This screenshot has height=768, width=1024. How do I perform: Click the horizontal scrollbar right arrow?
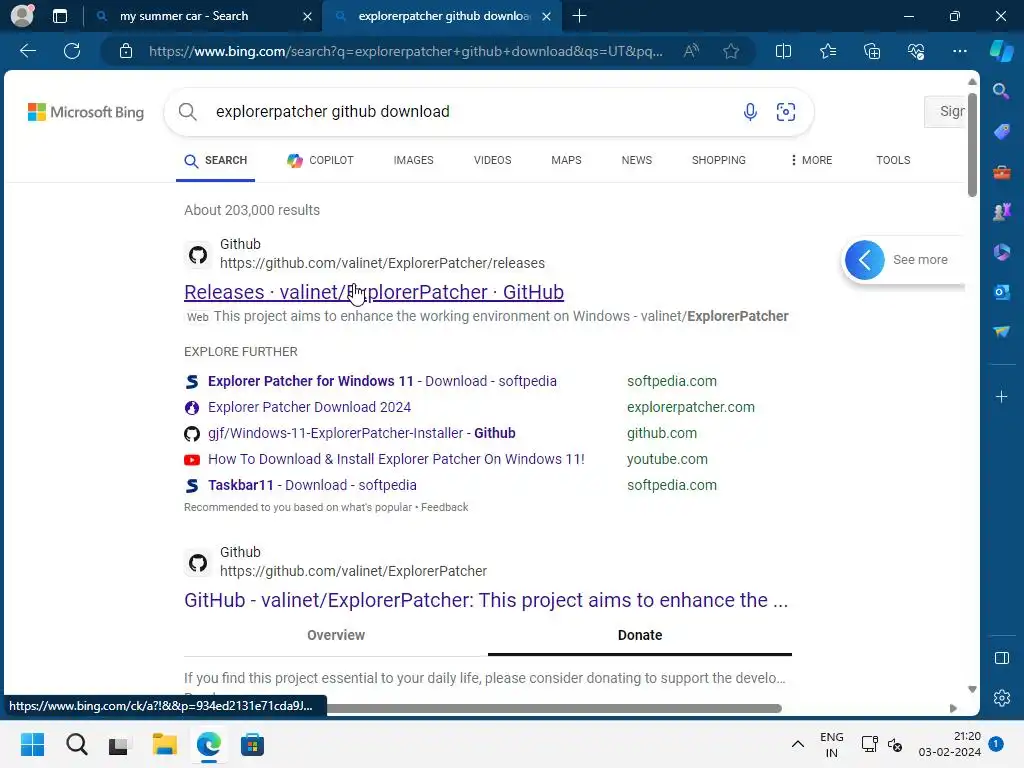pos(953,709)
